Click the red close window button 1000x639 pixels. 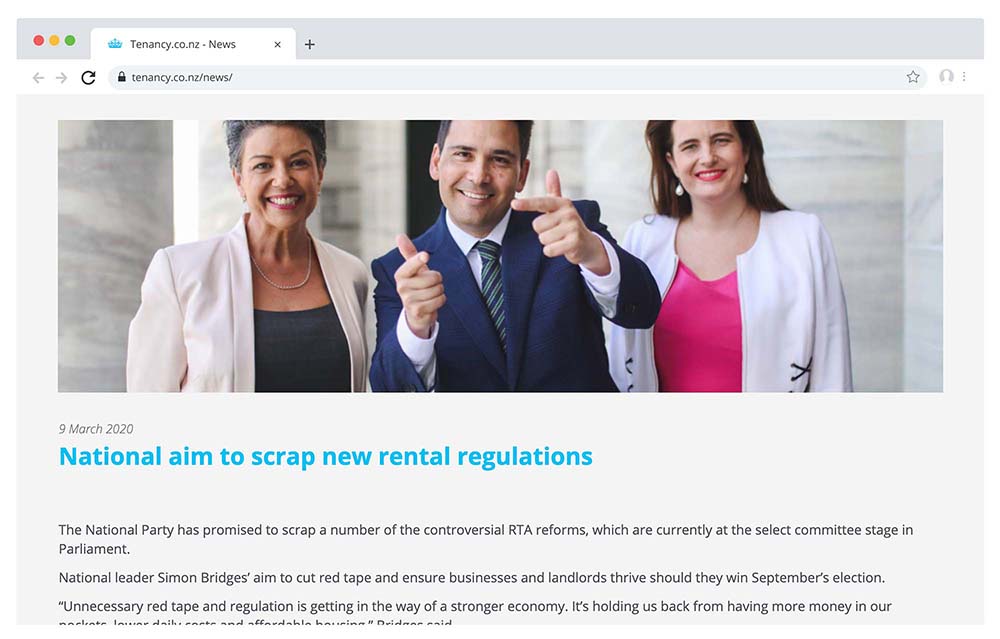[39, 40]
